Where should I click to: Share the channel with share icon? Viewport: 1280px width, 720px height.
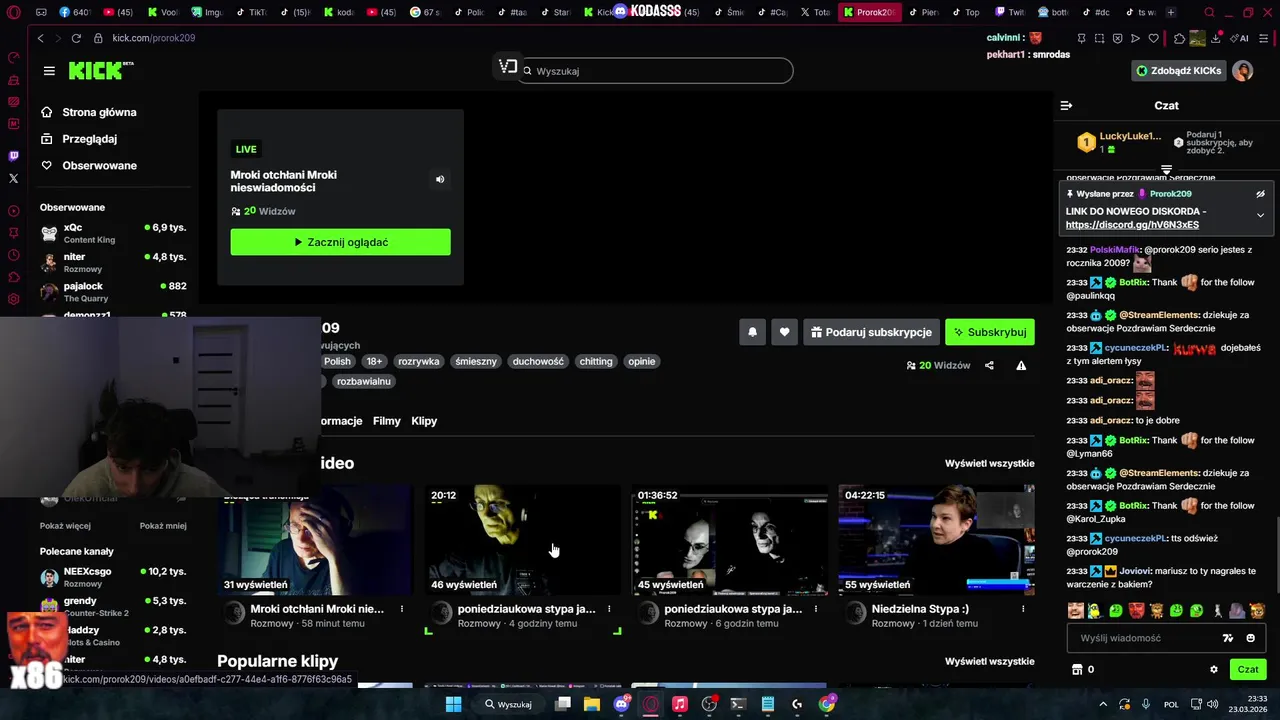989,365
